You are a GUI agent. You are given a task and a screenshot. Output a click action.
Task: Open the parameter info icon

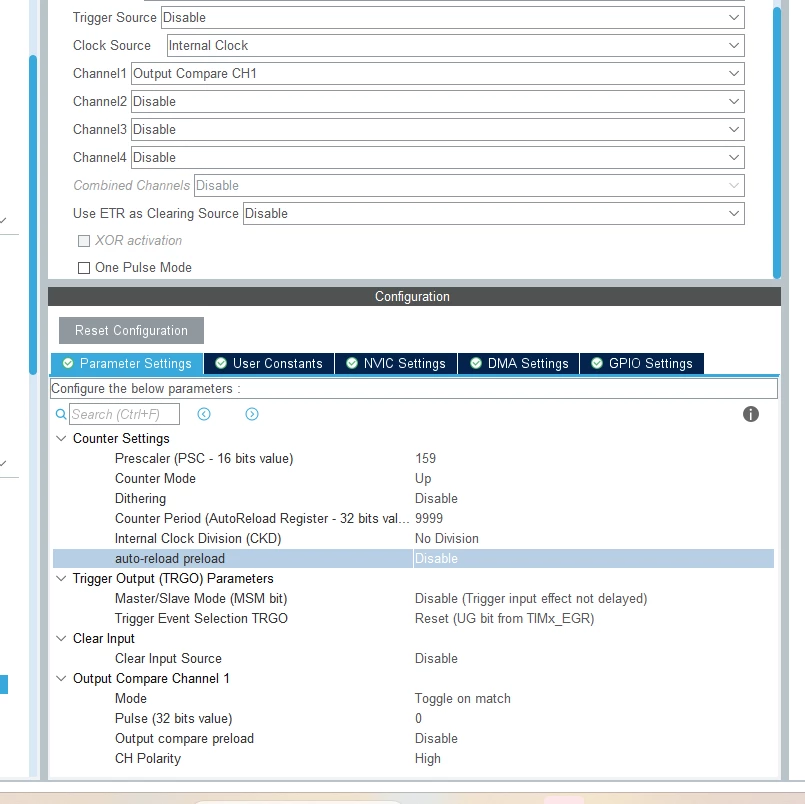751,414
